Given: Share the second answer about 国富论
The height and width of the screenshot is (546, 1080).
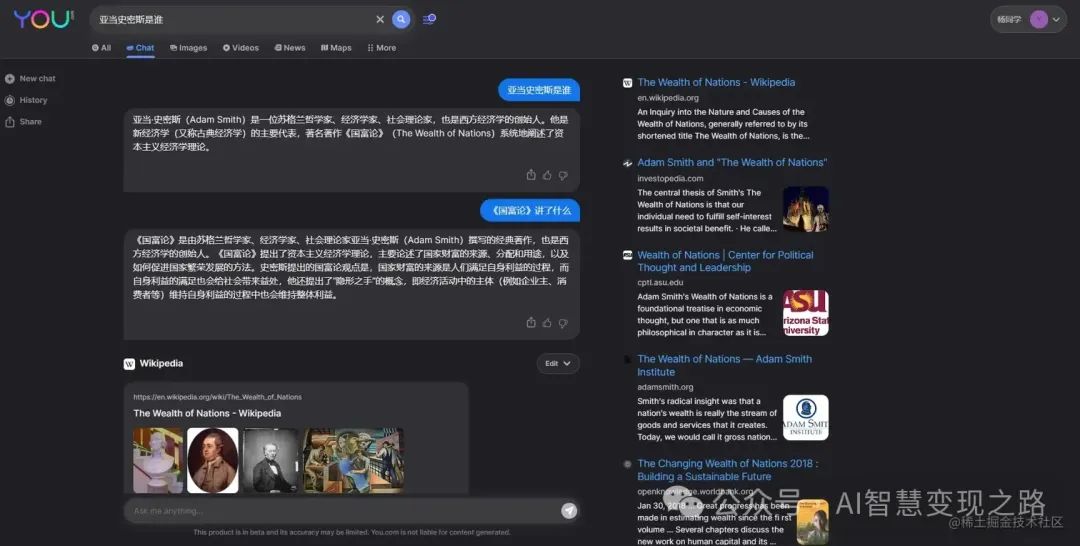Looking at the screenshot, I should click(531, 322).
